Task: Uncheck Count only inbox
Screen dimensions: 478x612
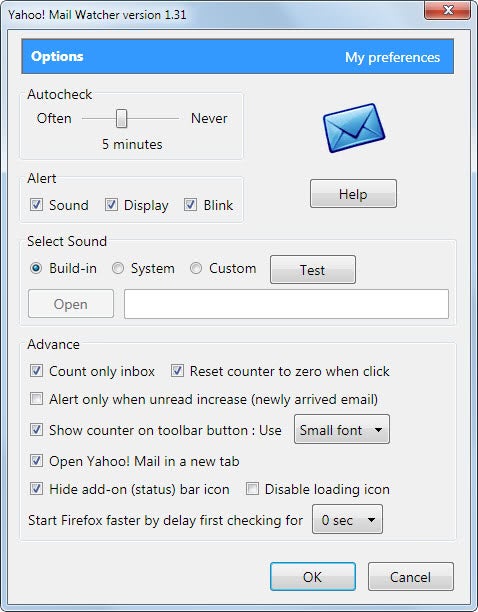Action: (36, 370)
